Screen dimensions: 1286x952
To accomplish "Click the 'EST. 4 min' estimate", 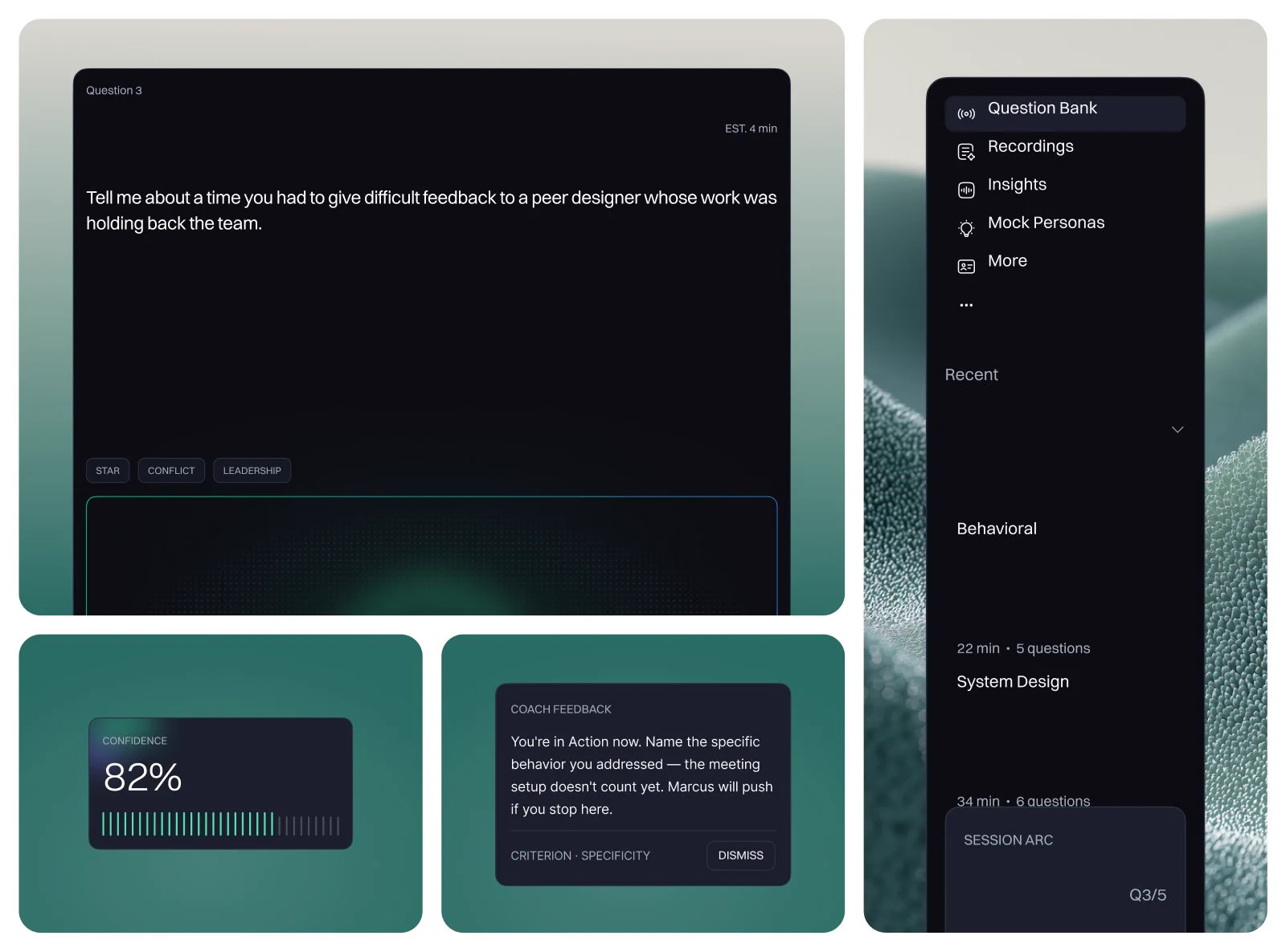I will point(751,129).
